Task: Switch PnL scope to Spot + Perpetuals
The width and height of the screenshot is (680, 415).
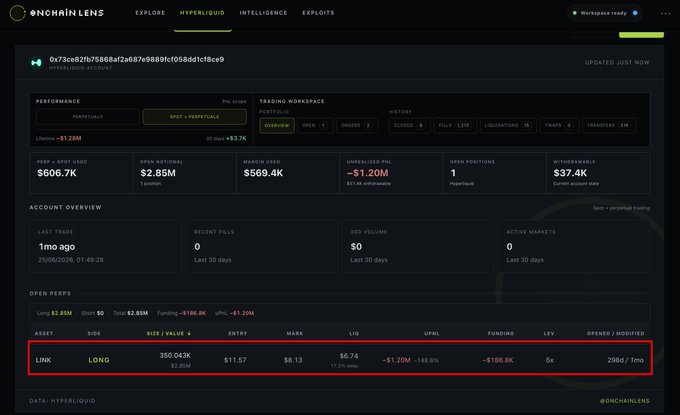Action: (194, 117)
